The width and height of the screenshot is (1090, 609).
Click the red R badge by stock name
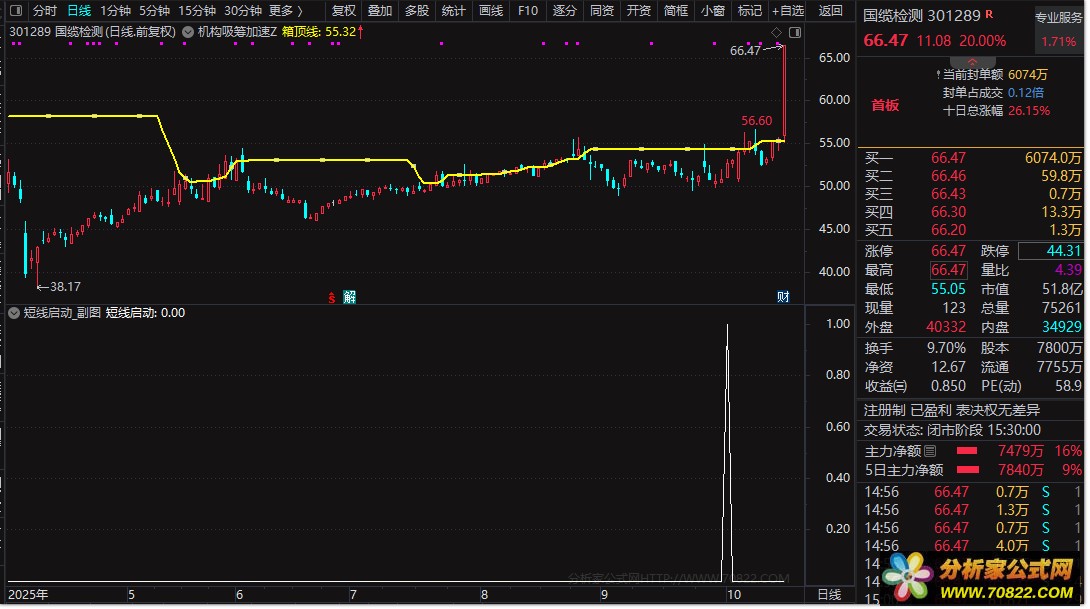coord(989,14)
